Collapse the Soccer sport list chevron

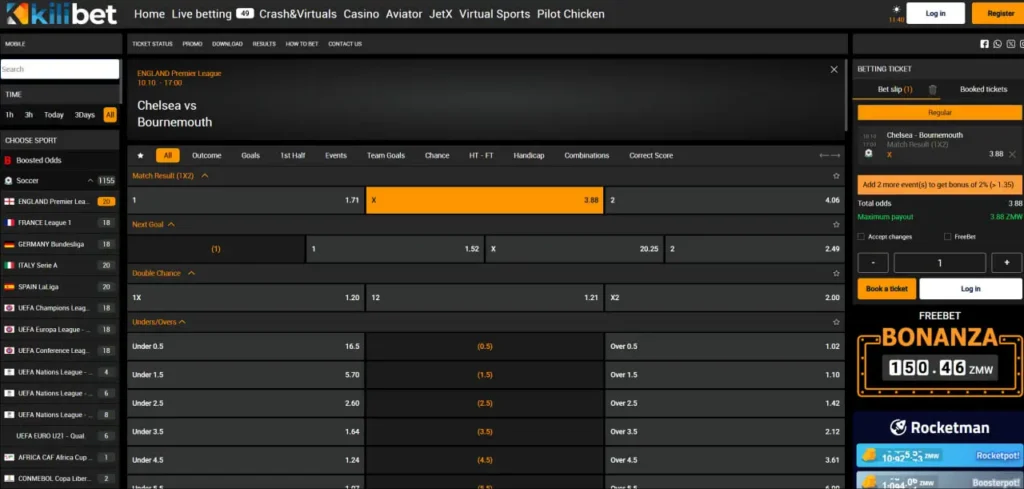click(90, 180)
